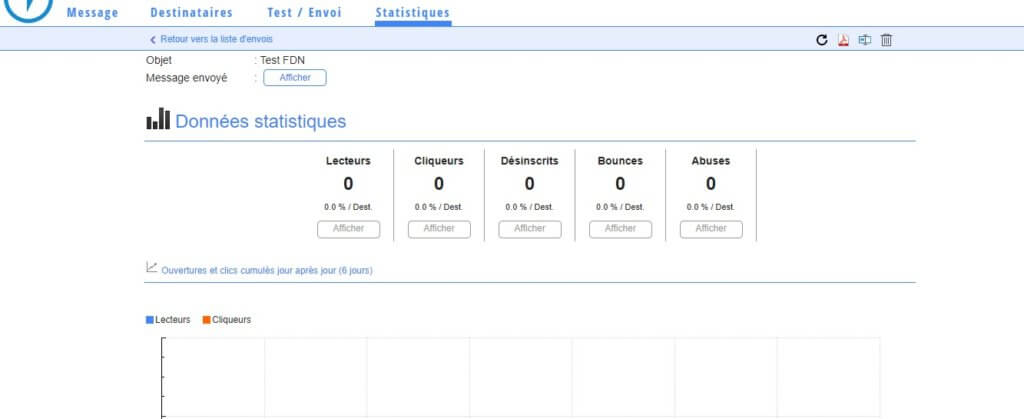This screenshot has width=1024, height=419.
Task: Click the back chevron before Retour
Action: click(x=153, y=40)
